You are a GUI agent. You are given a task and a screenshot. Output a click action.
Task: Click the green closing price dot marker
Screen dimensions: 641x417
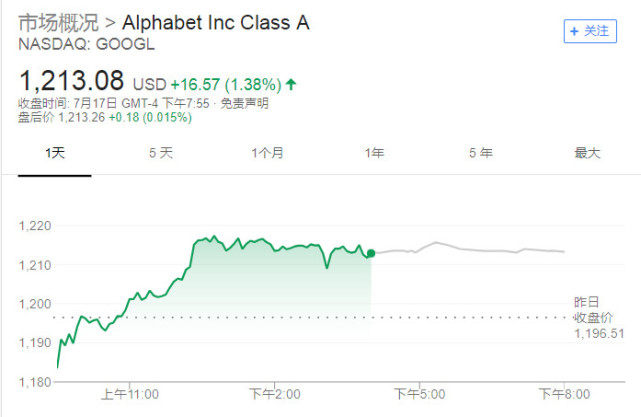tap(371, 253)
